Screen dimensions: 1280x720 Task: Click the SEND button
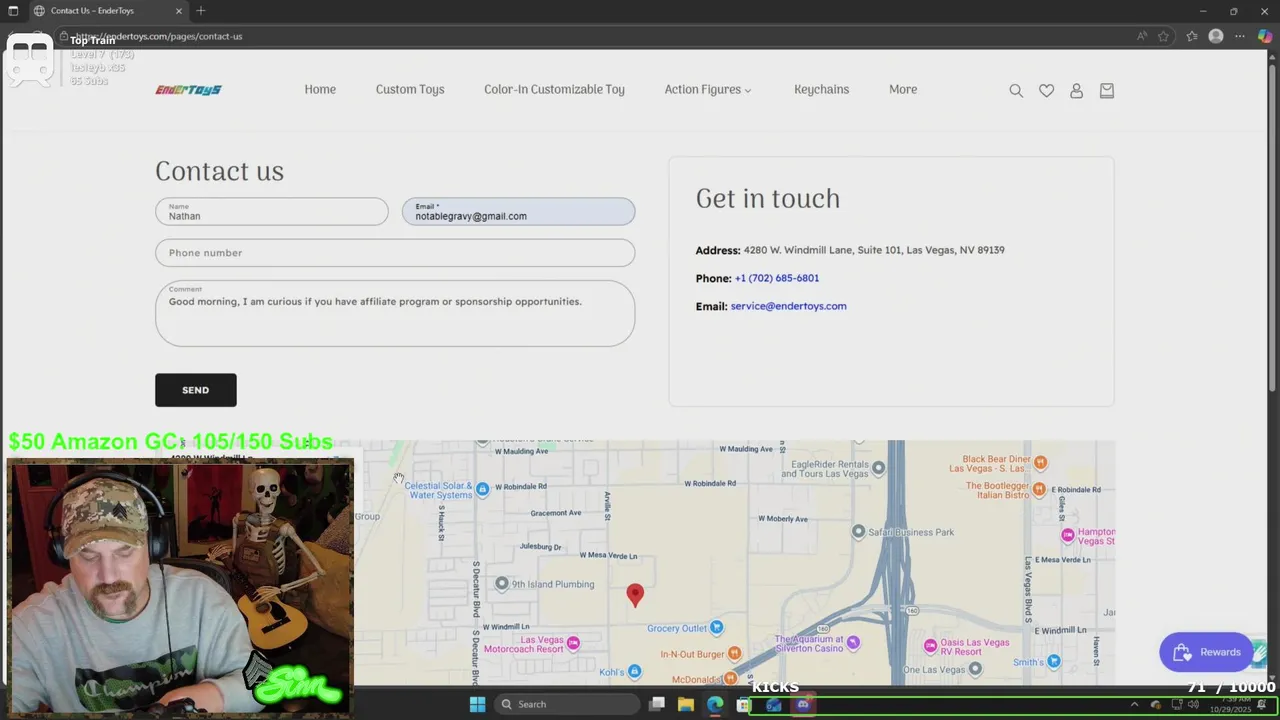(196, 390)
